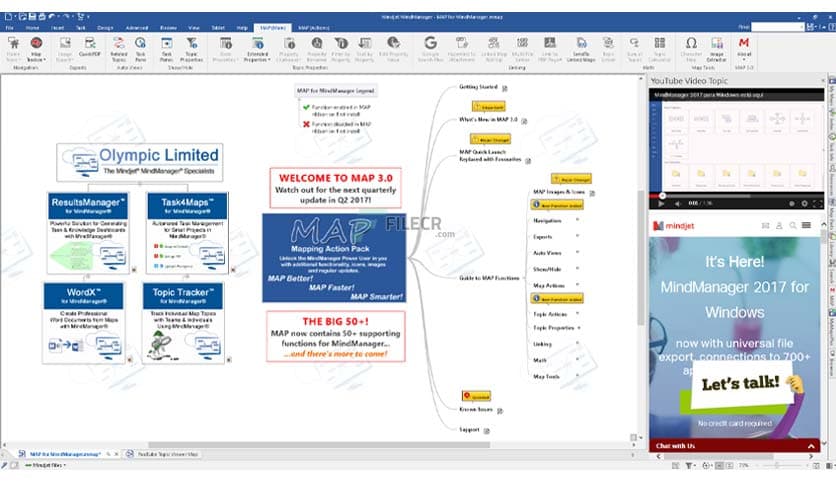The height and width of the screenshot is (484, 836).
Task: Switch to the Advanced ribbon tab
Action: (x=137, y=28)
